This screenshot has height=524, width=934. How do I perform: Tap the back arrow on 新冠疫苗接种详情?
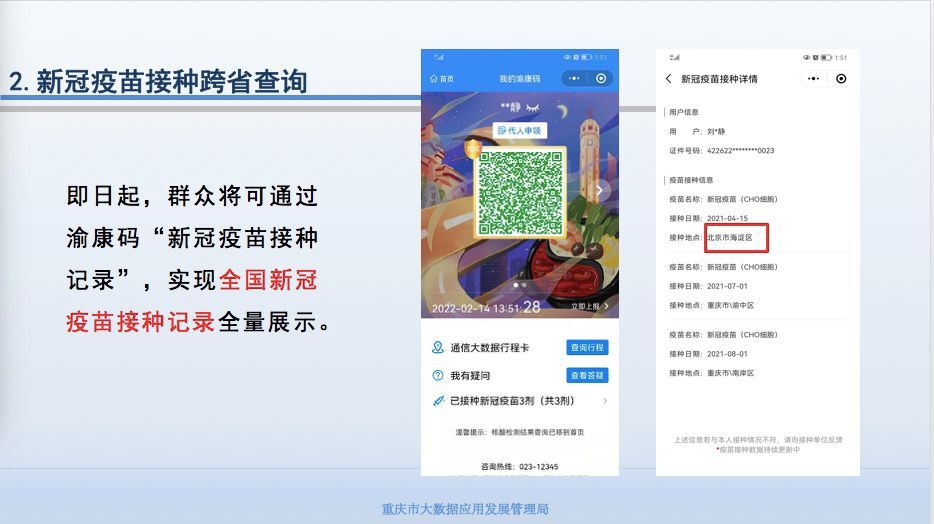668,79
